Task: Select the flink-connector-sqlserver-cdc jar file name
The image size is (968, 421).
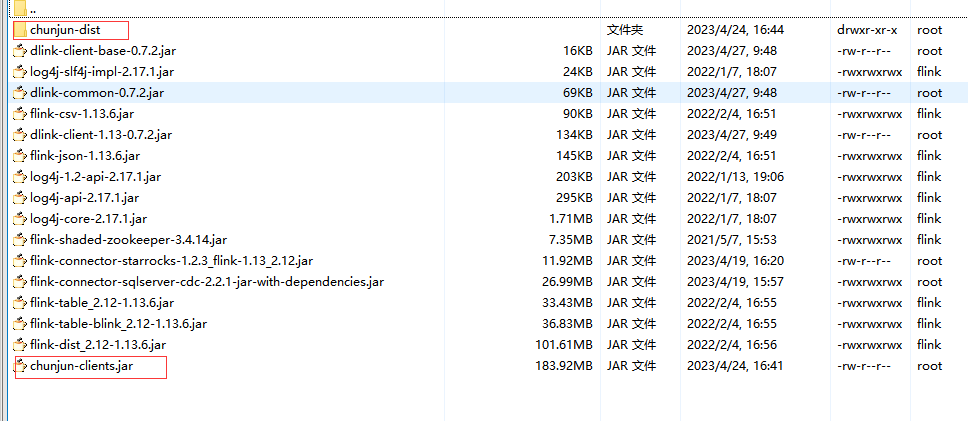Action: pos(207,282)
